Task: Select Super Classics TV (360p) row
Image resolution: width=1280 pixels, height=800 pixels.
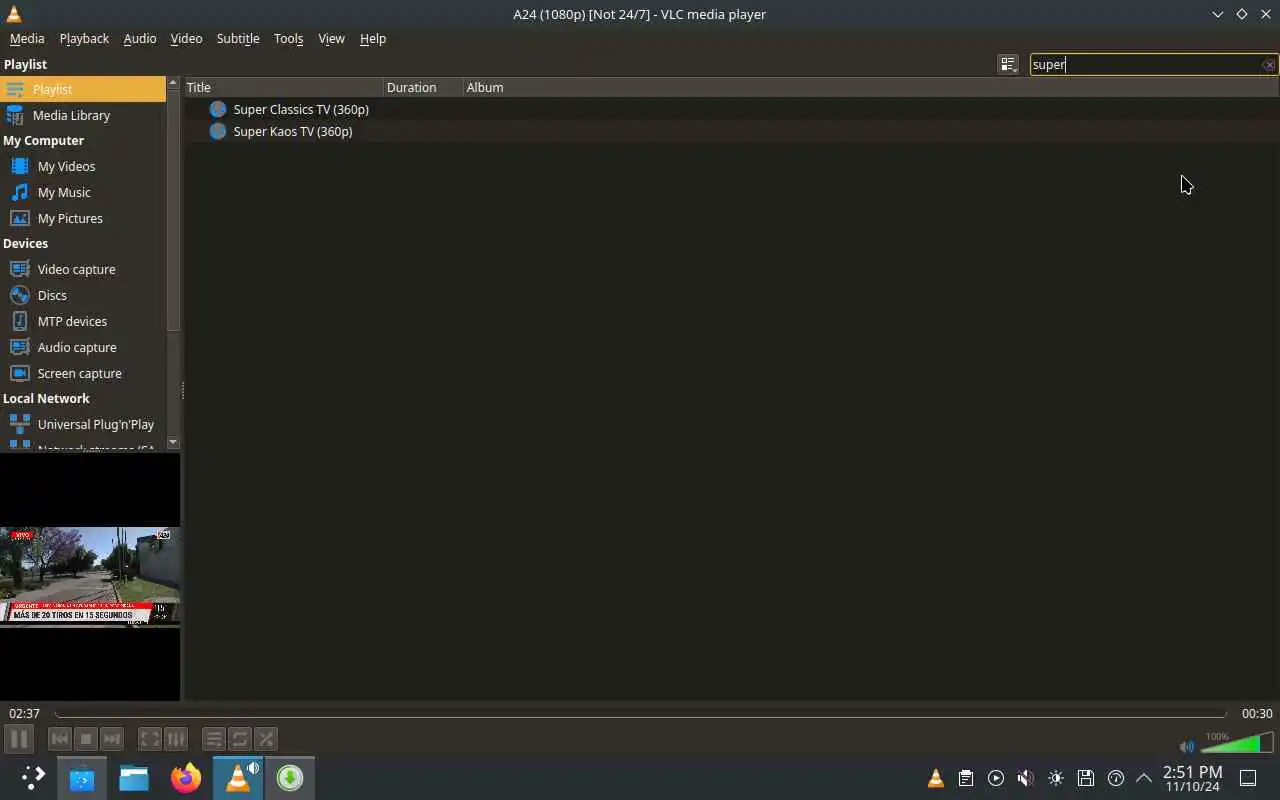Action: pos(731,109)
